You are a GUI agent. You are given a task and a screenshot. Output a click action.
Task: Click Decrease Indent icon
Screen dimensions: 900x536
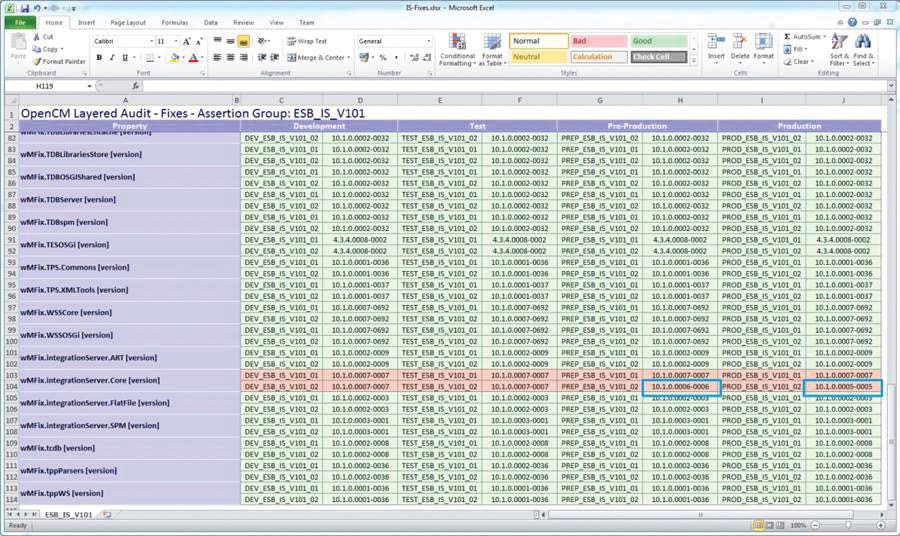tap(262, 57)
